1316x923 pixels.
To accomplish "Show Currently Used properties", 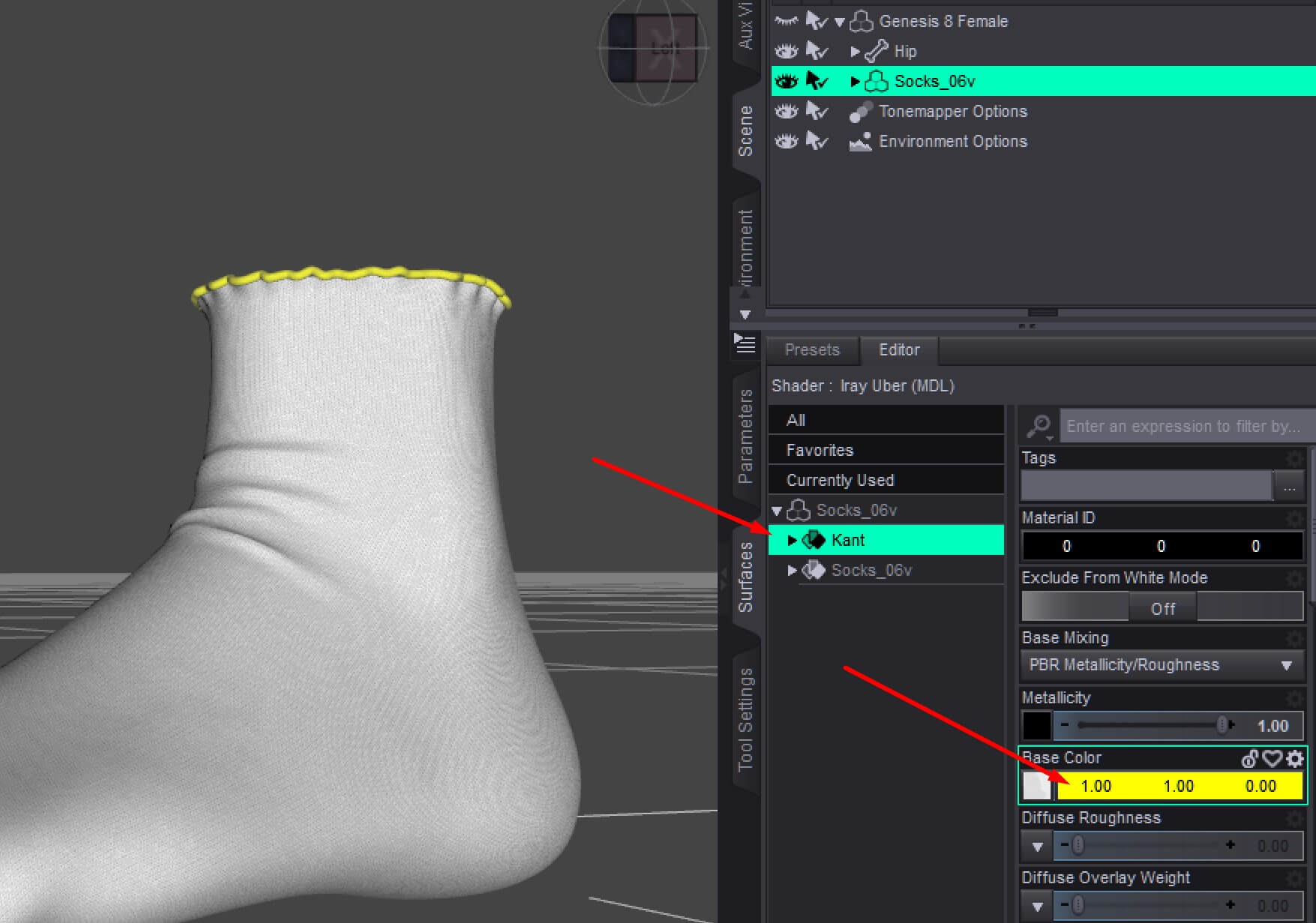I will (x=886, y=480).
